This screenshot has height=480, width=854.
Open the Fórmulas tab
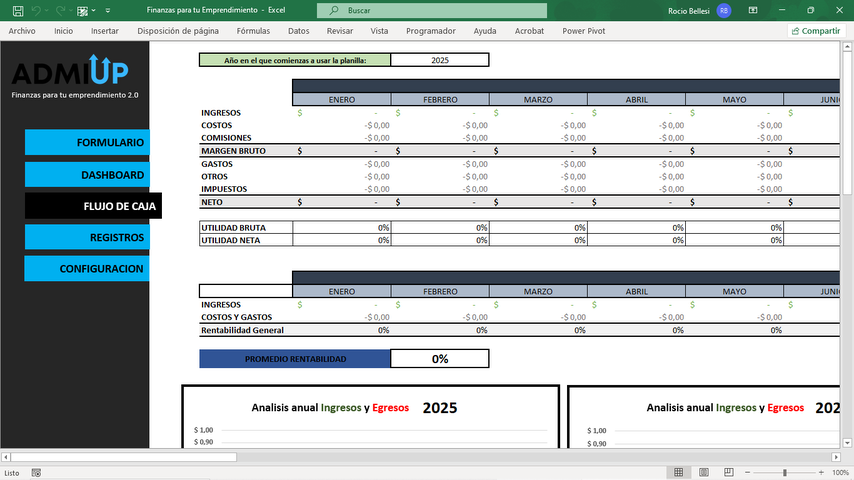point(253,31)
